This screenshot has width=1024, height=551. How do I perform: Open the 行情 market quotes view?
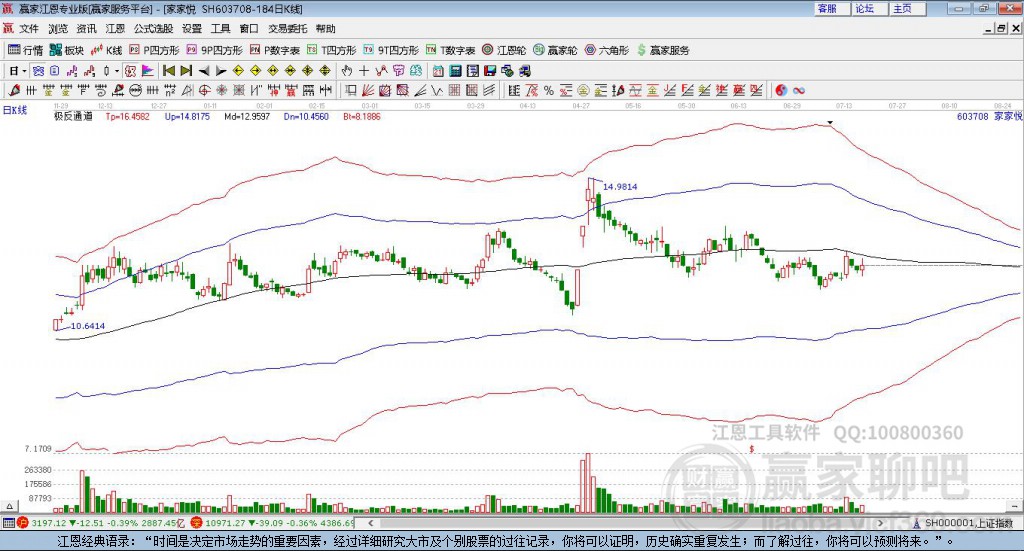pyautogui.click(x=25, y=50)
